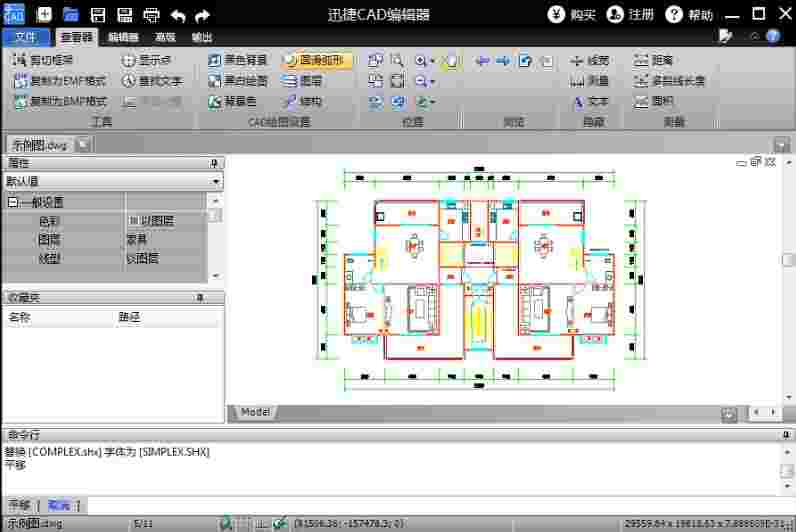Restore the drawing child window
796x532 pixels.
click(x=756, y=162)
